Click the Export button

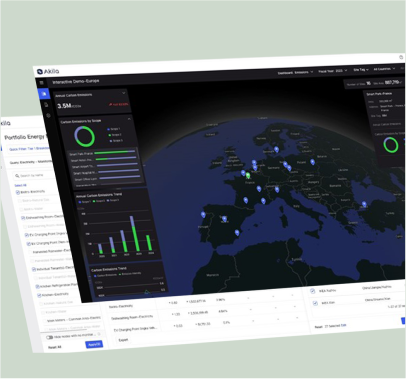(123, 340)
